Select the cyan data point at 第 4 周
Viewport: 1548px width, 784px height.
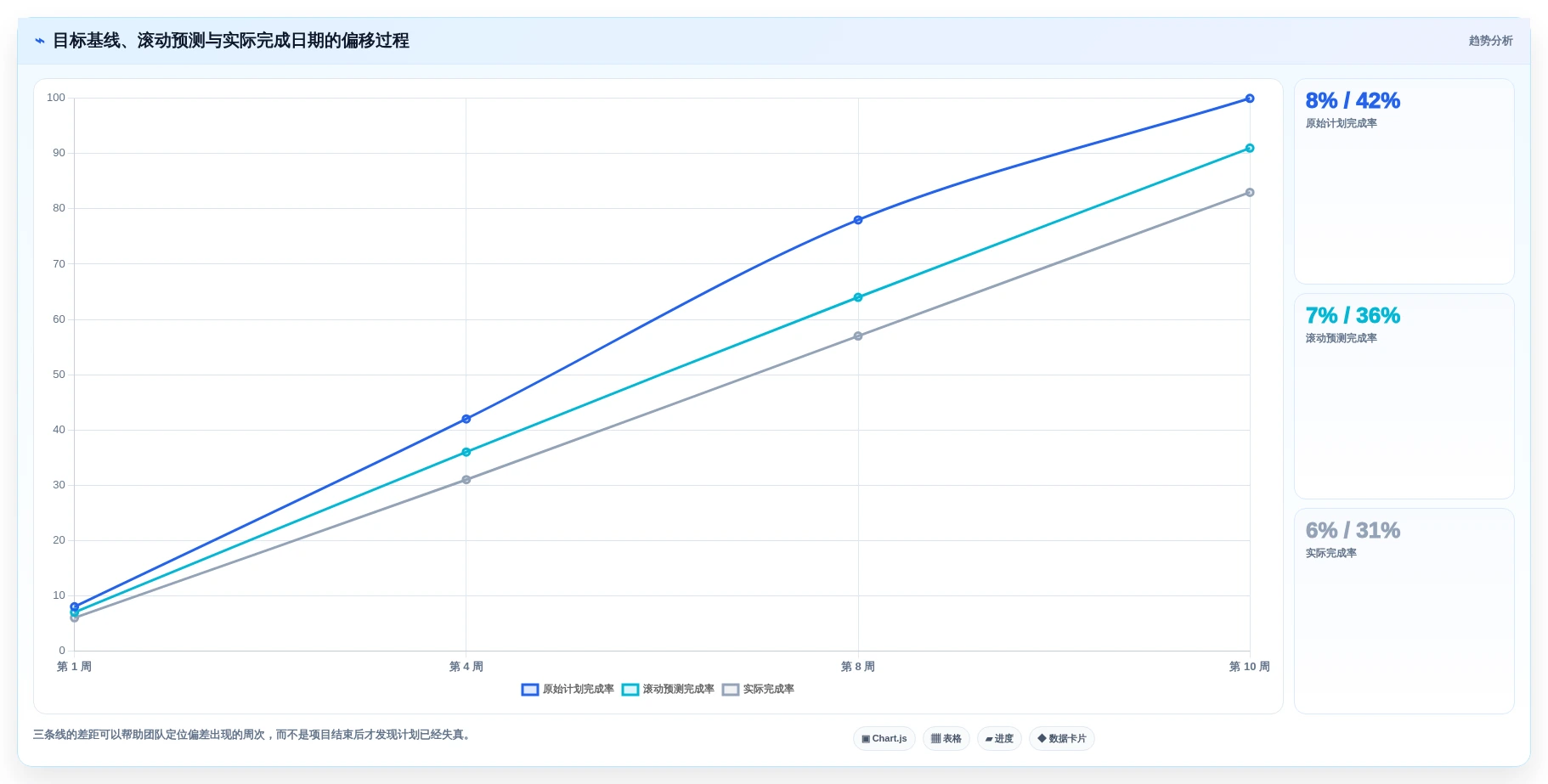click(x=466, y=452)
